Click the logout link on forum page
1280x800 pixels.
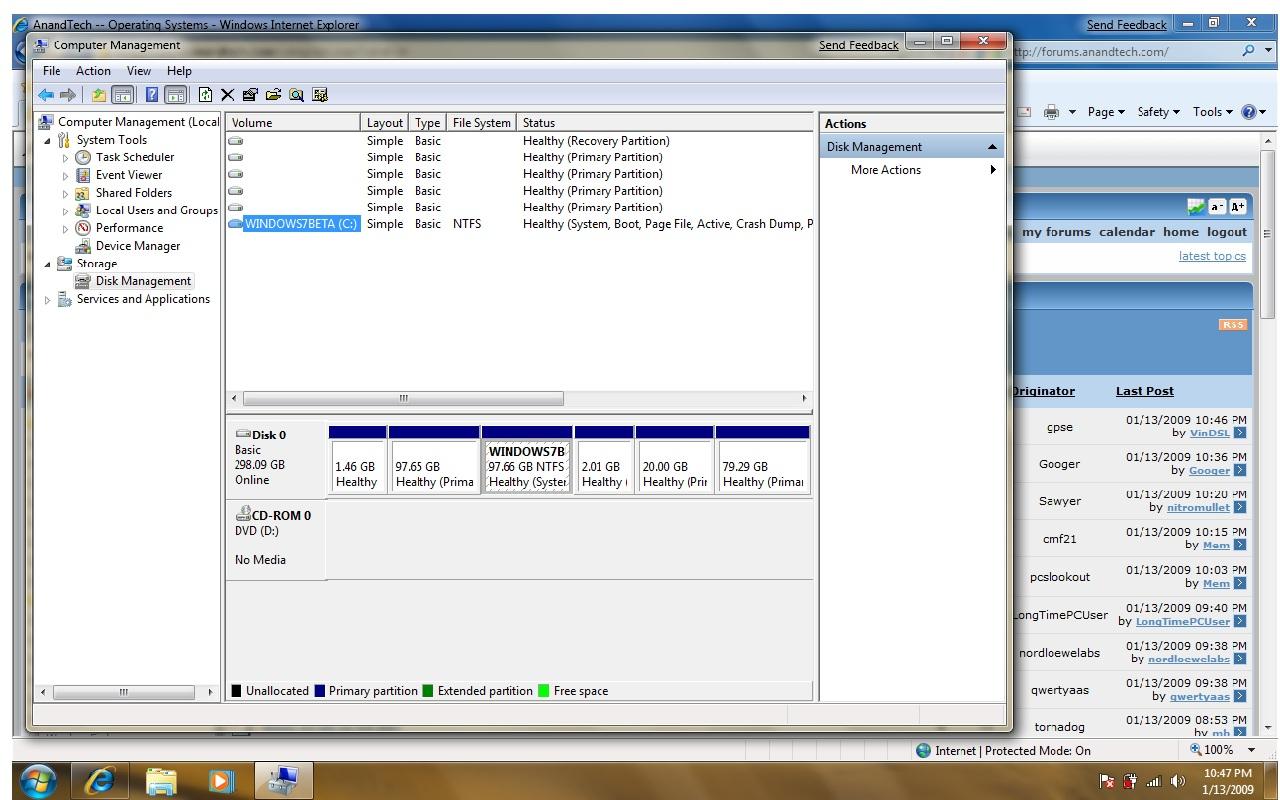pos(1227,232)
